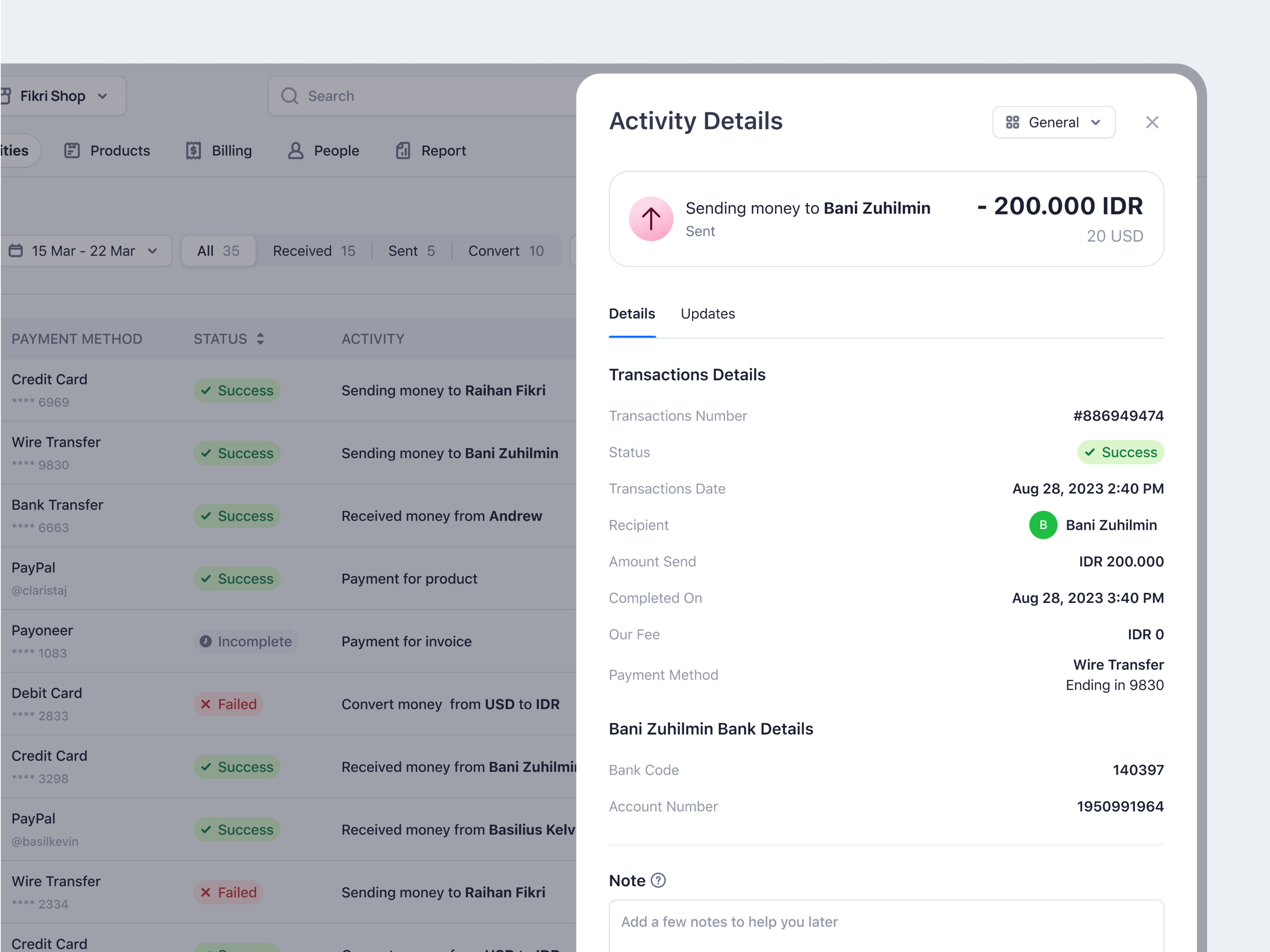Open the People icon
This screenshot has height=952, width=1270.
click(295, 150)
